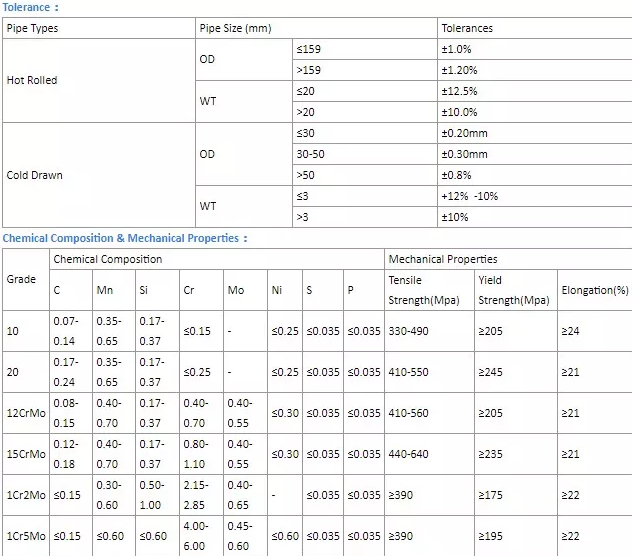Select the 440-640 tensile strength cell

(x=408, y=454)
